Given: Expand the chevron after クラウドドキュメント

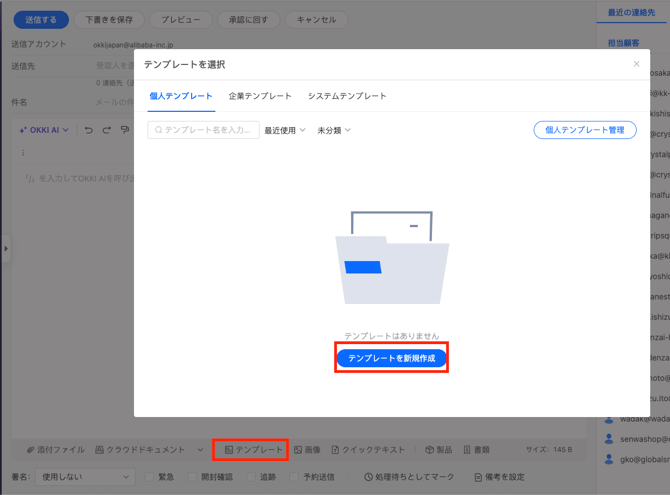Looking at the screenshot, I should point(200,450).
